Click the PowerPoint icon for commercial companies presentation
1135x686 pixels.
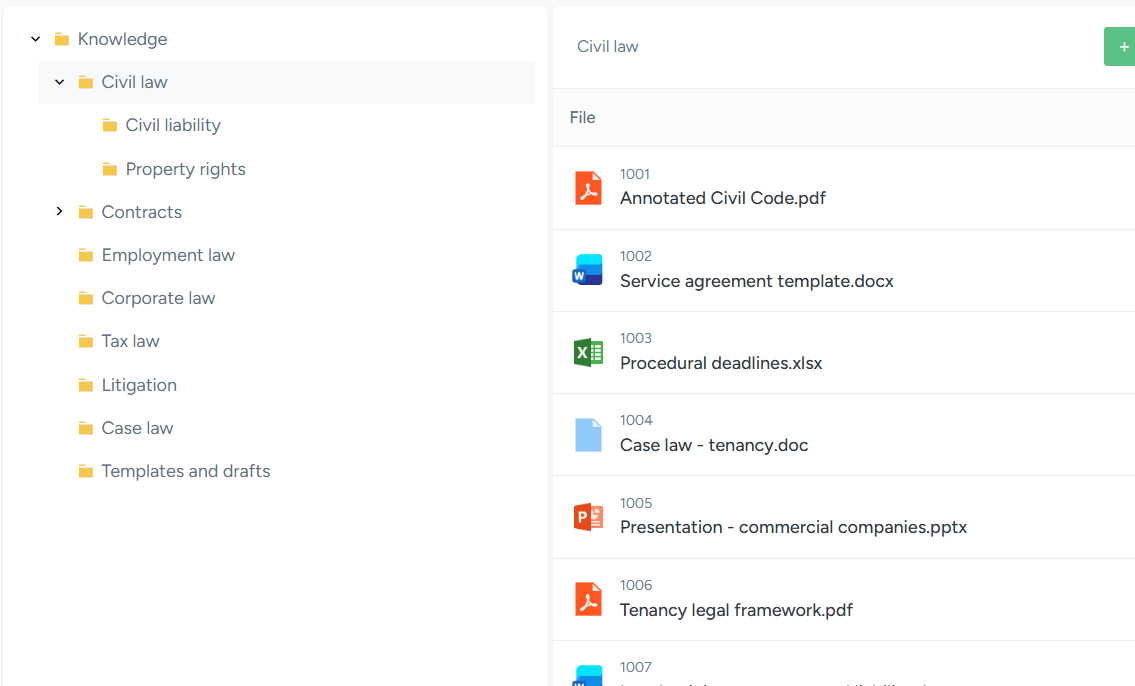click(588, 517)
